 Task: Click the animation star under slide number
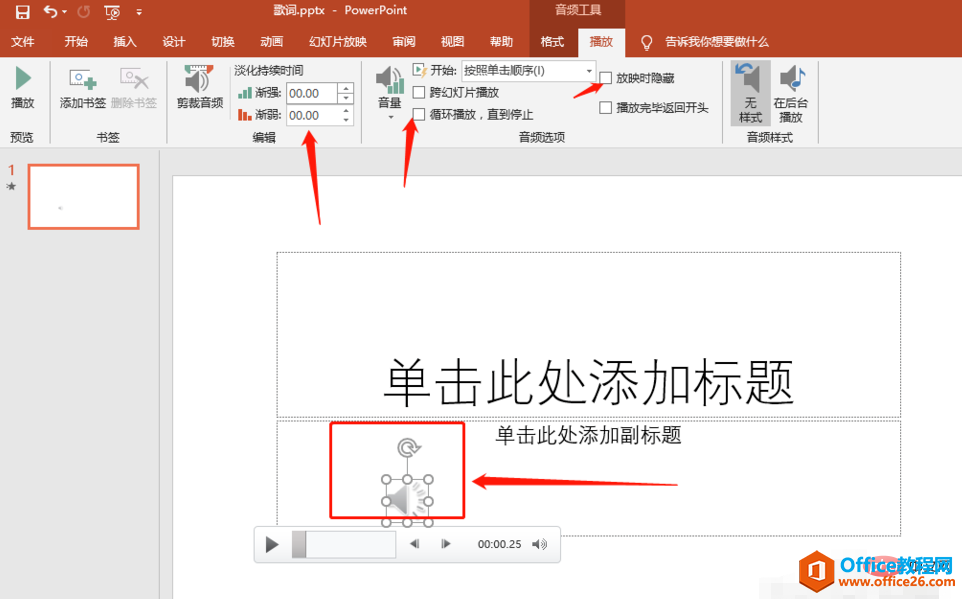11,187
